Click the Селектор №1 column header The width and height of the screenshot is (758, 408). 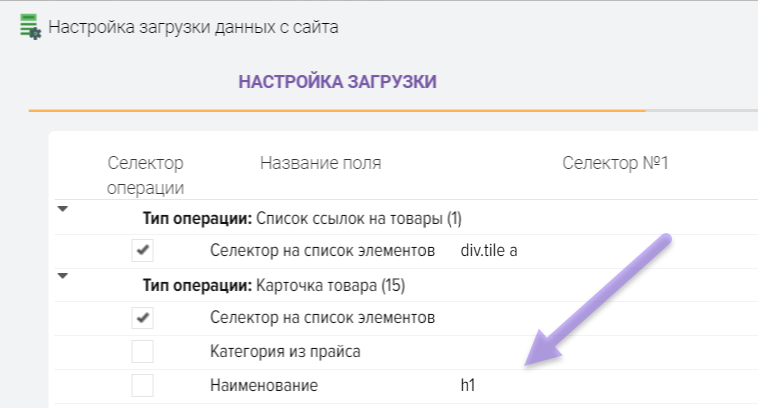coord(614,163)
